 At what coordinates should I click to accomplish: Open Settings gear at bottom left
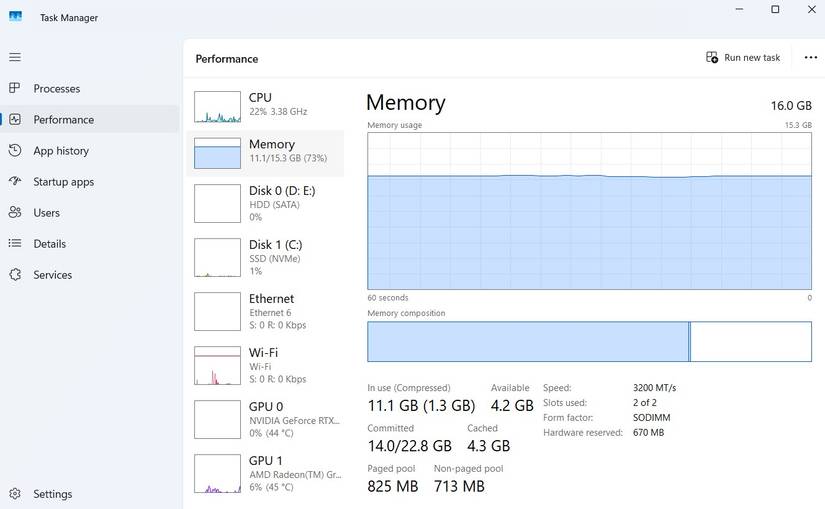(x=15, y=493)
